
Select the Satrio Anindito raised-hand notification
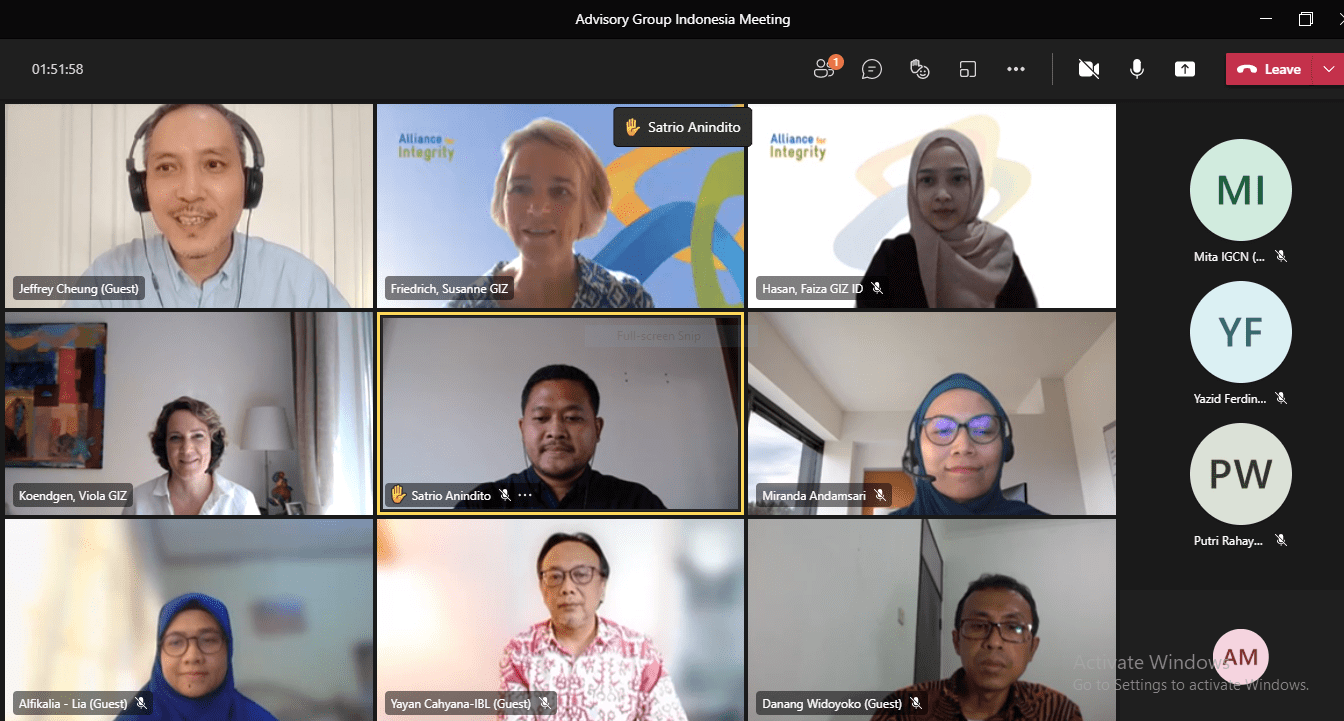click(682, 127)
